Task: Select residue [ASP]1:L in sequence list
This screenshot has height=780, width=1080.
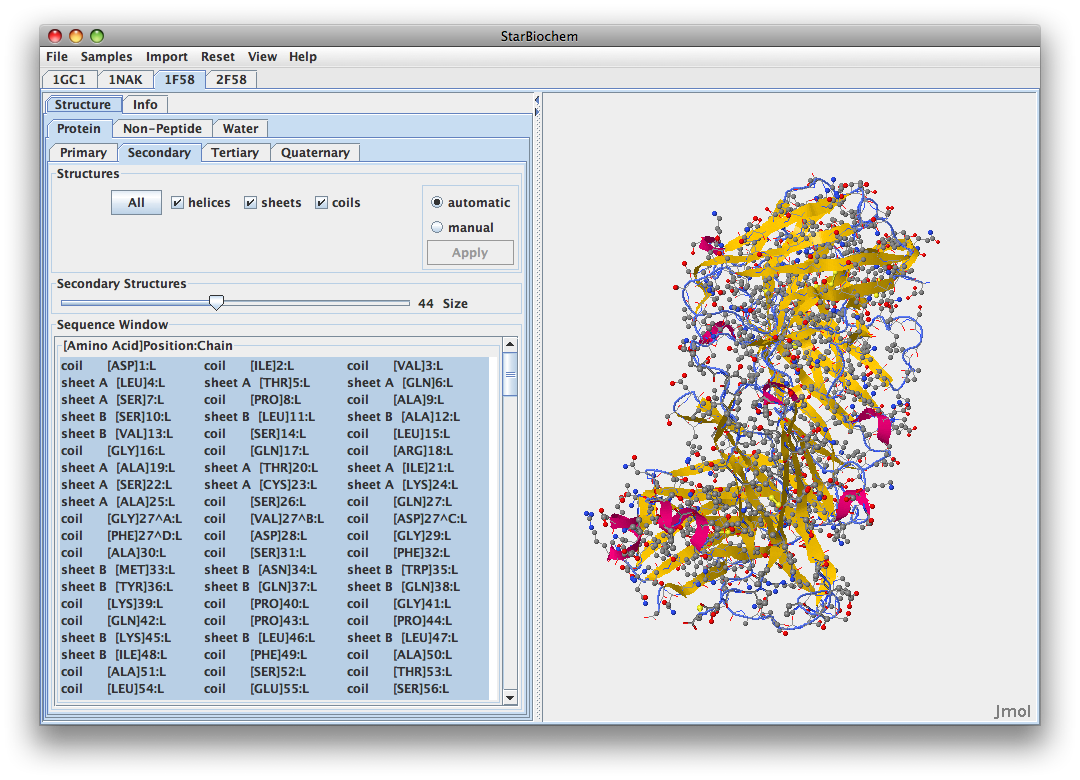Action: click(x=131, y=366)
